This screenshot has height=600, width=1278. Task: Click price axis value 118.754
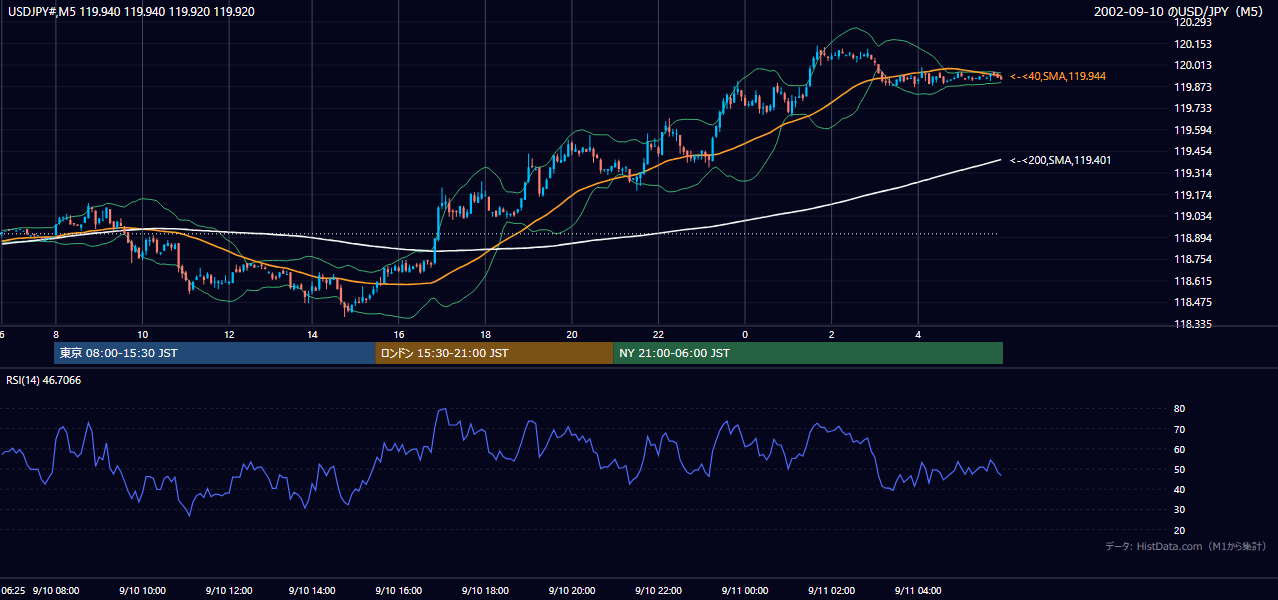point(1192,260)
